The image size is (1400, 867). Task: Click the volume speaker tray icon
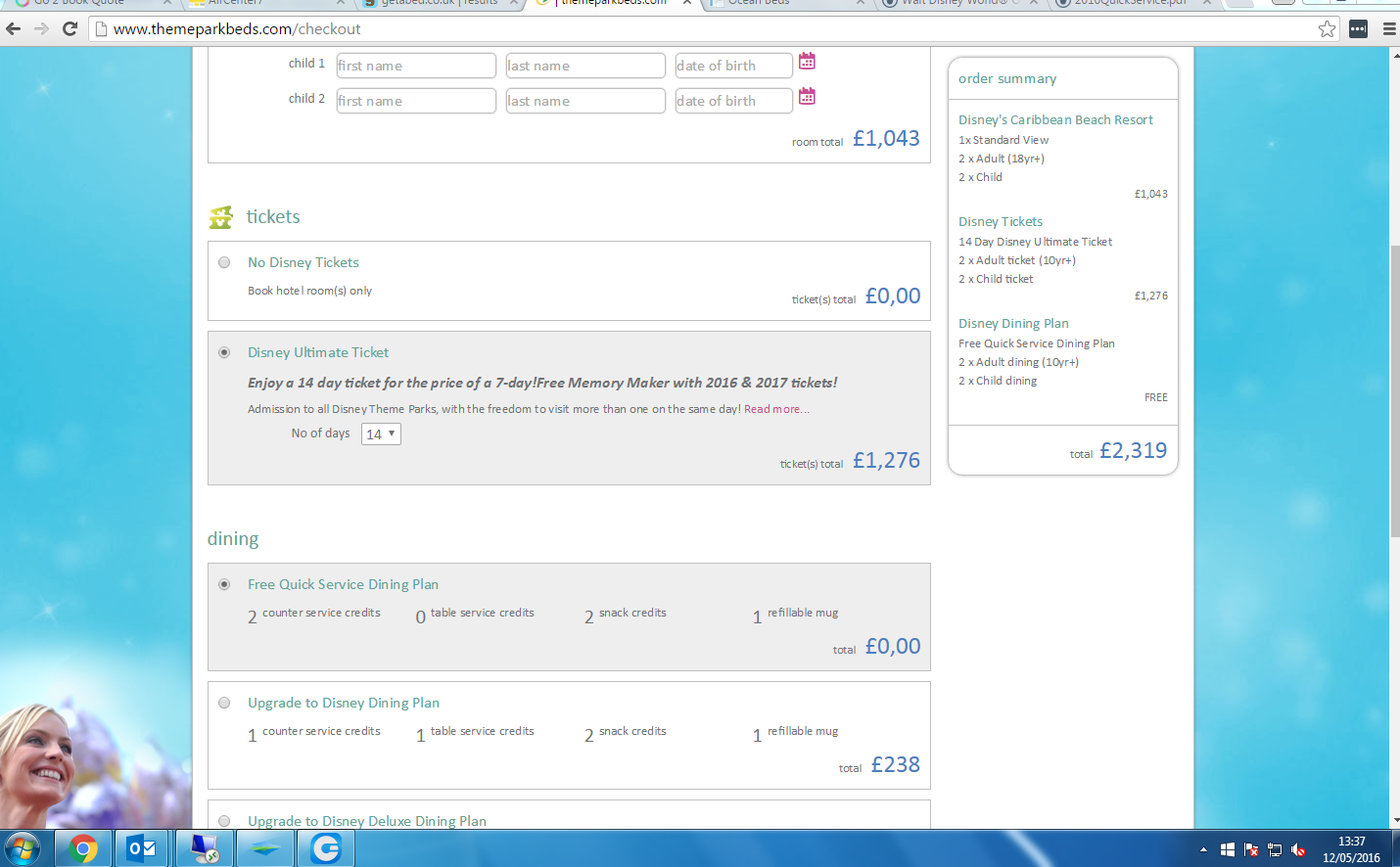click(x=1298, y=849)
